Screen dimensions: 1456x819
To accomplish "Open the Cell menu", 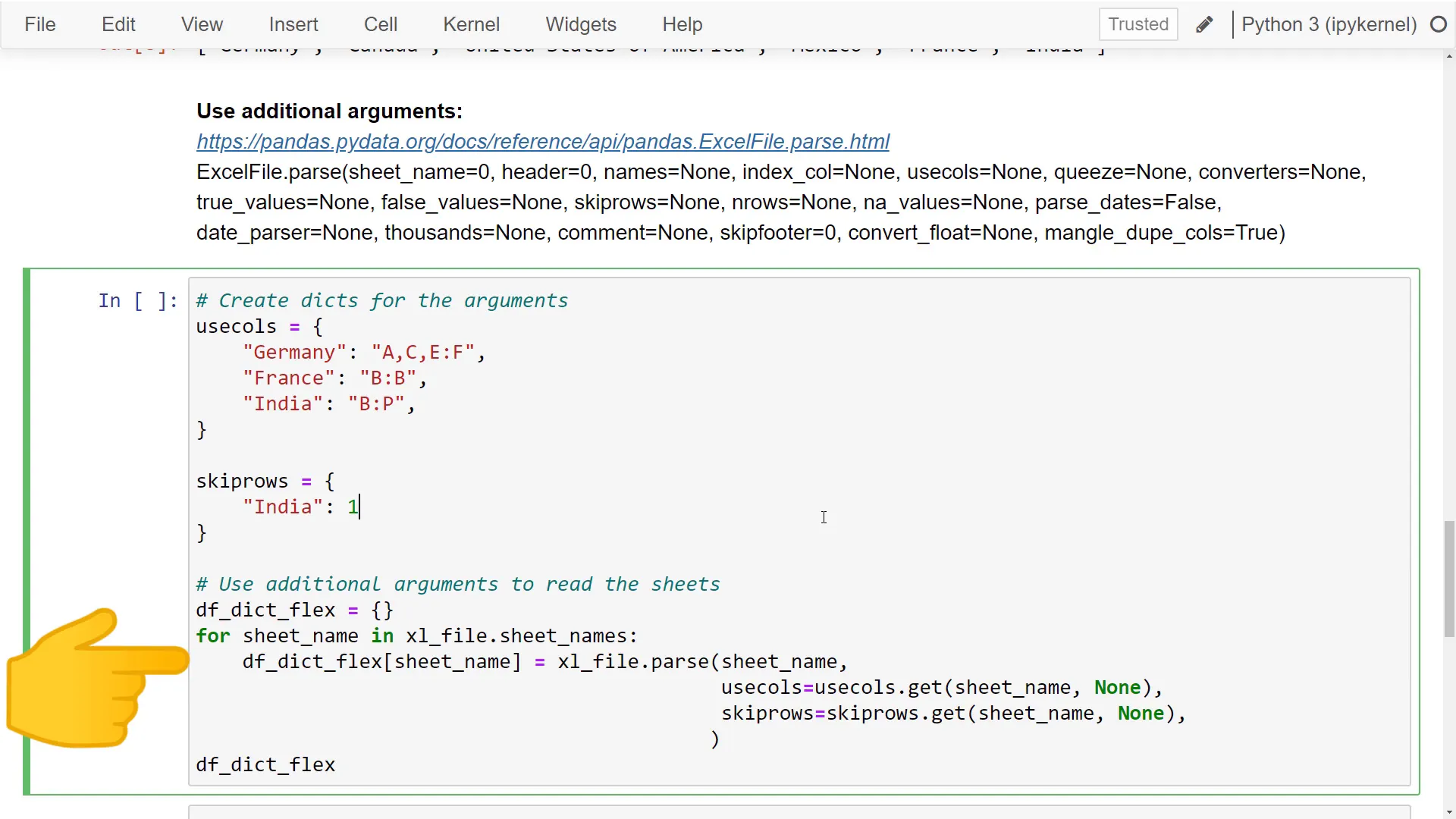I will (x=381, y=25).
